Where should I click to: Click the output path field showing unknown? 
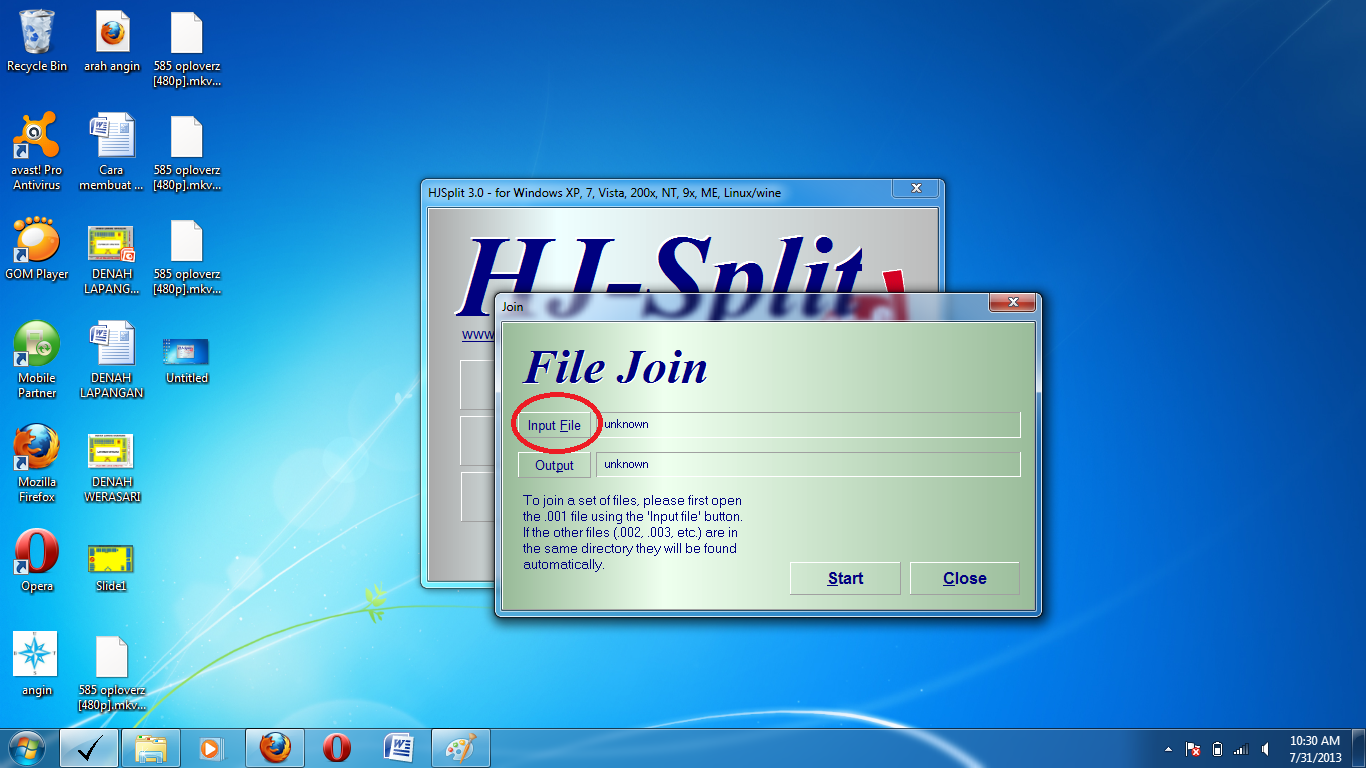tap(808, 465)
